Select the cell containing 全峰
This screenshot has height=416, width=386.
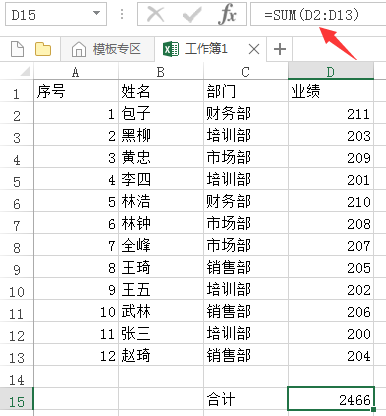coord(161,245)
